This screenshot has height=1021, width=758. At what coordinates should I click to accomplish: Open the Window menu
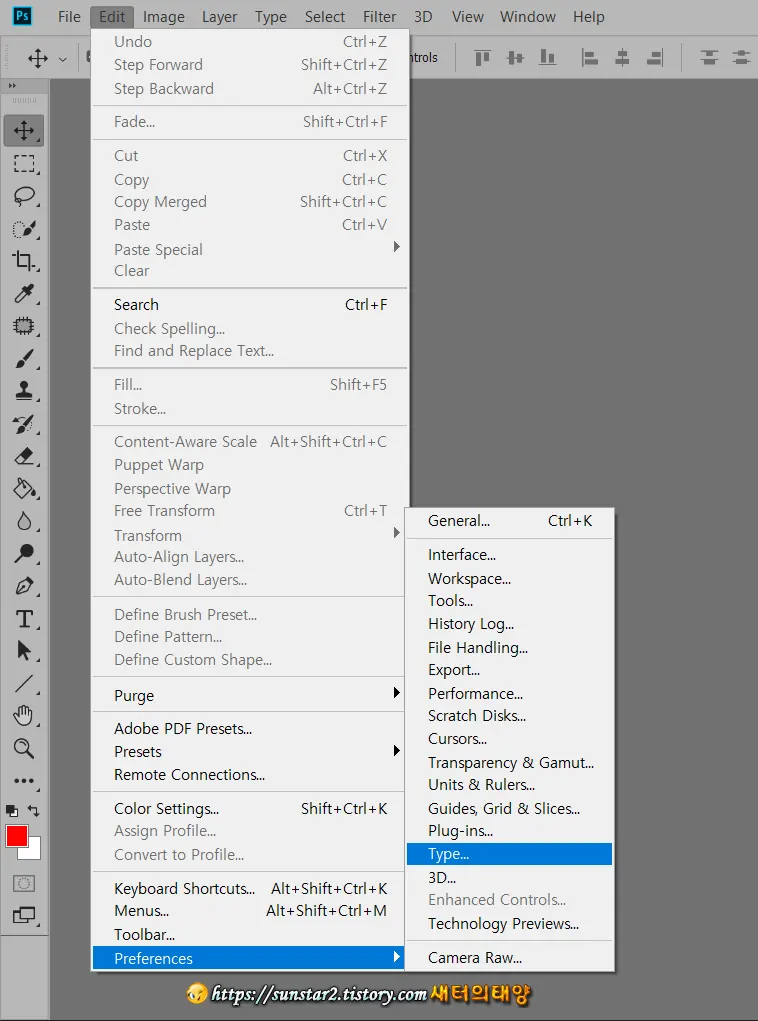coord(527,17)
